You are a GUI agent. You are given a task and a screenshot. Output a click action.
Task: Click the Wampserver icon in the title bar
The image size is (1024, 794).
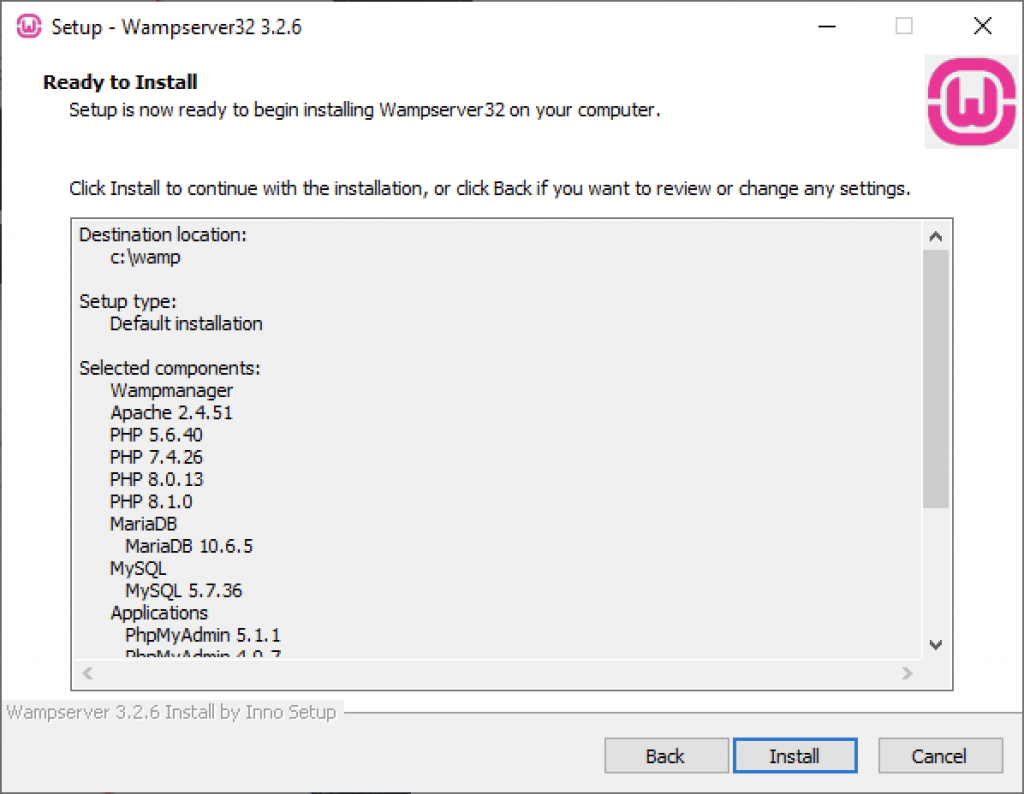point(29,27)
